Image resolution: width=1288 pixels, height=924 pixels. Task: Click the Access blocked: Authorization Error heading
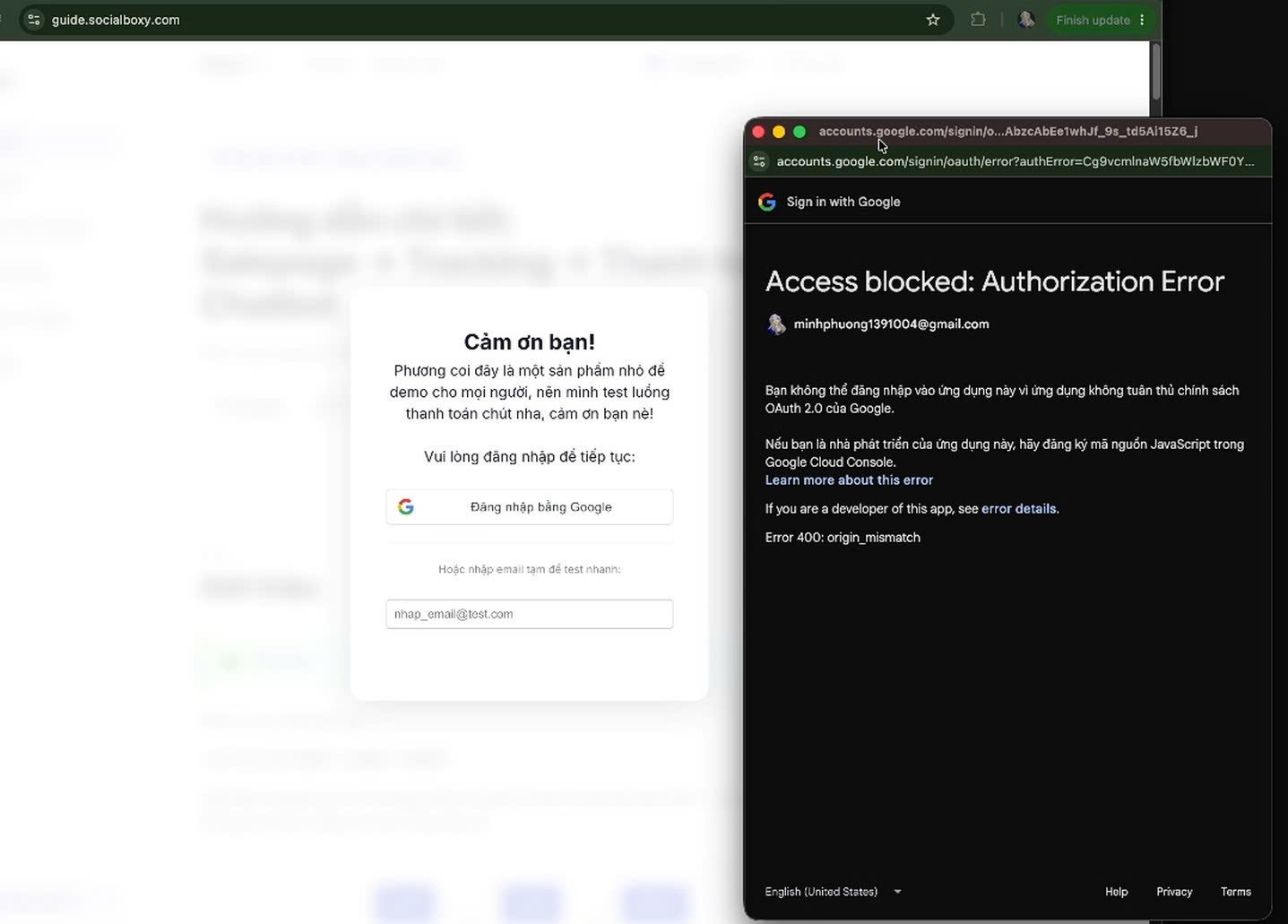(x=994, y=281)
